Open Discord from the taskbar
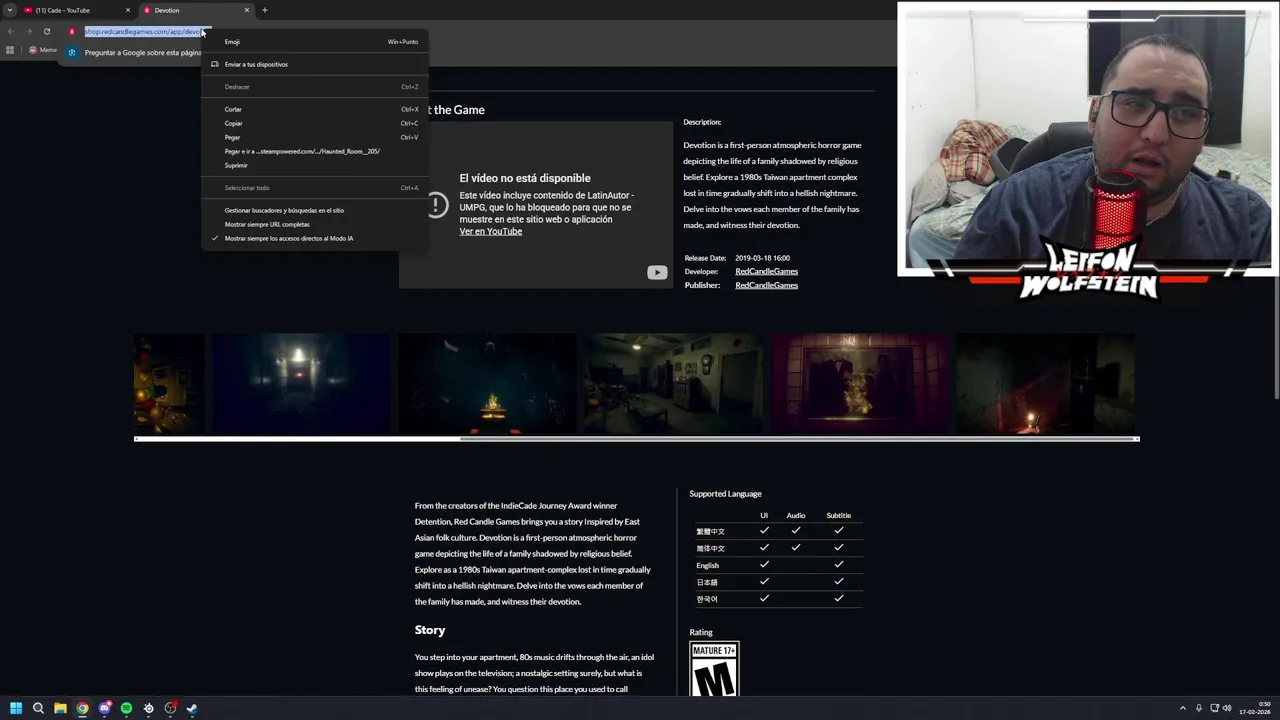1280x720 pixels. click(x=104, y=708)
